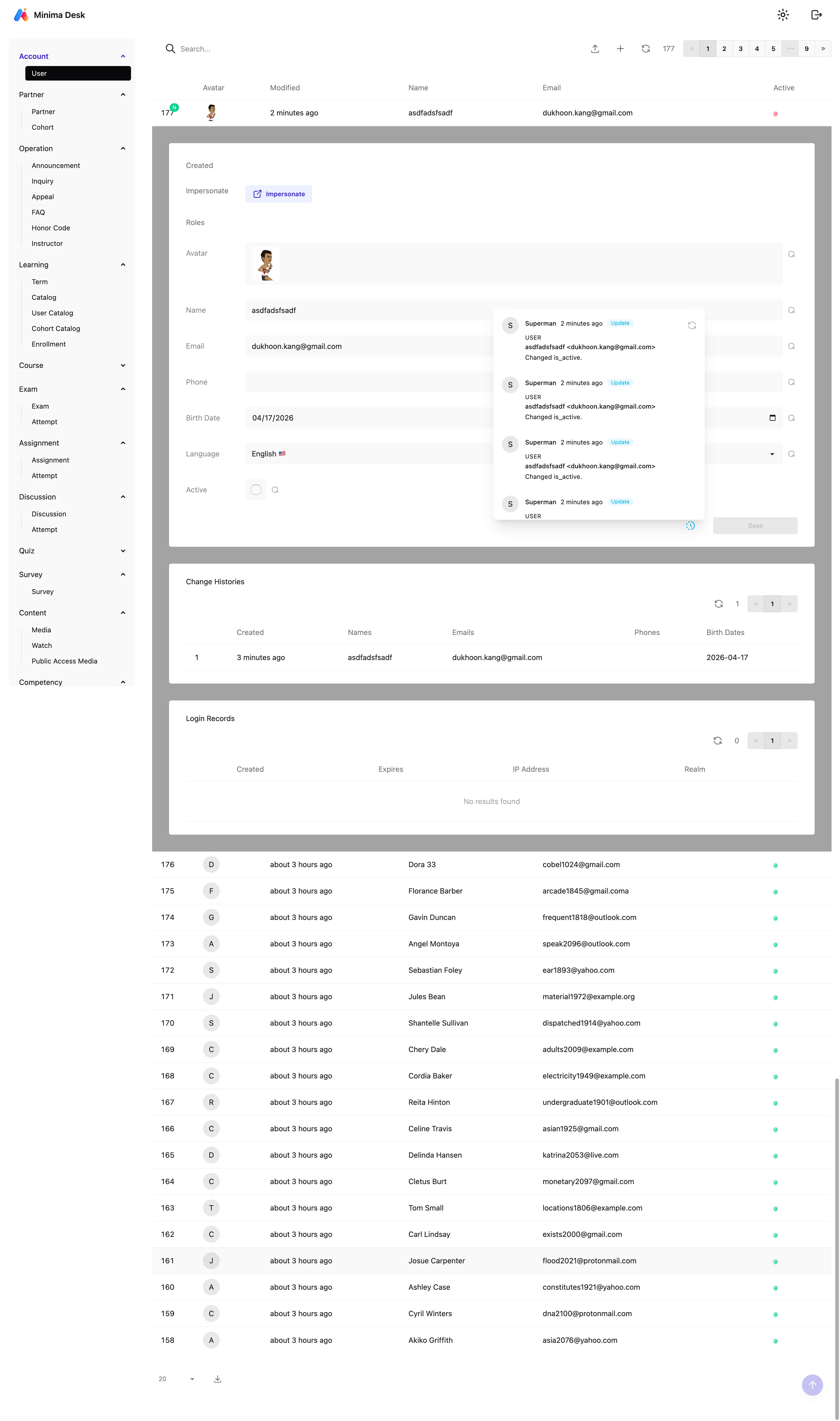Go to page 3 of users
The image size is (840, 1421).
740,49
